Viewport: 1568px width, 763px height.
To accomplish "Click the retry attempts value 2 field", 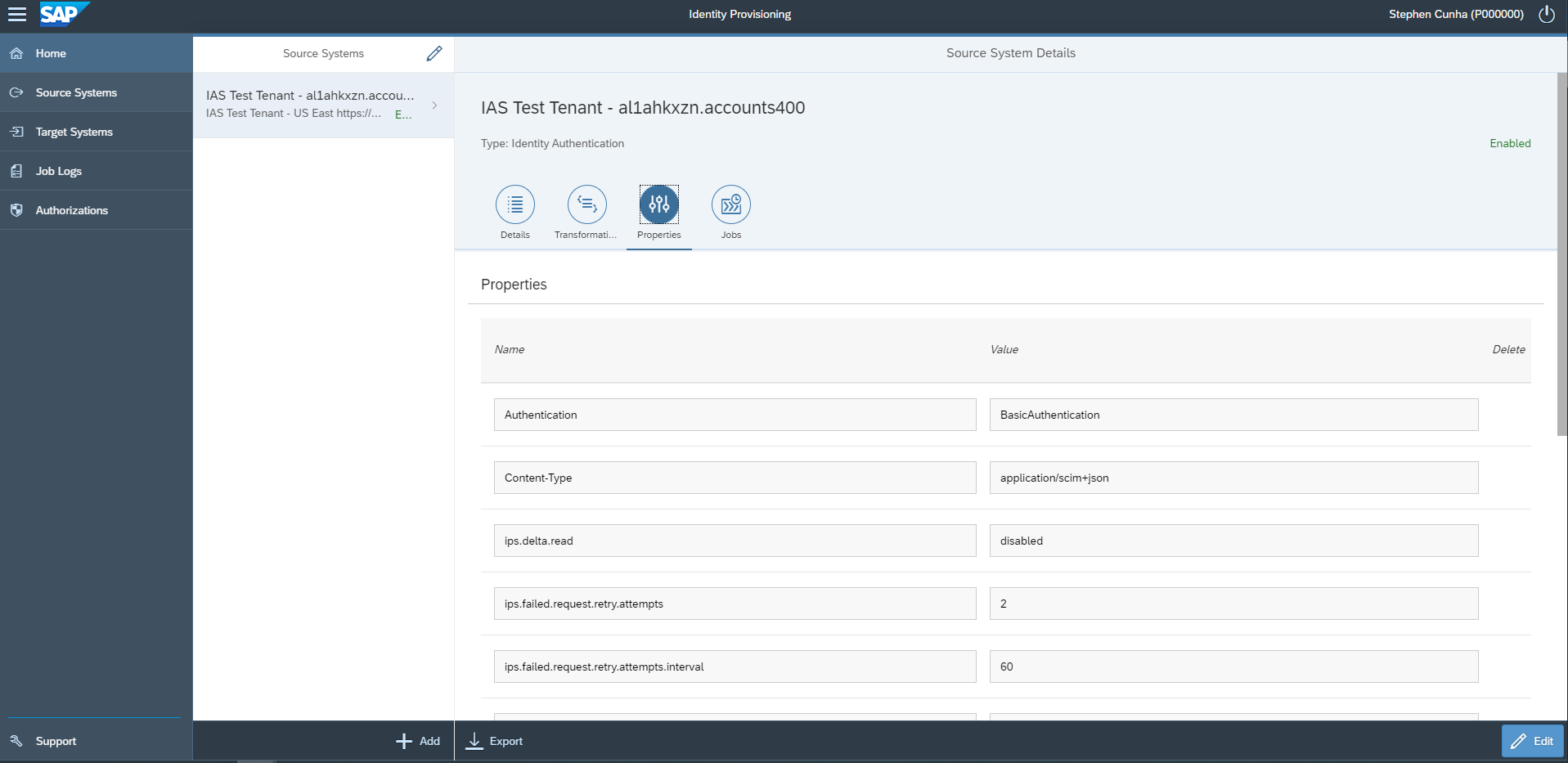I will 1234,604.
